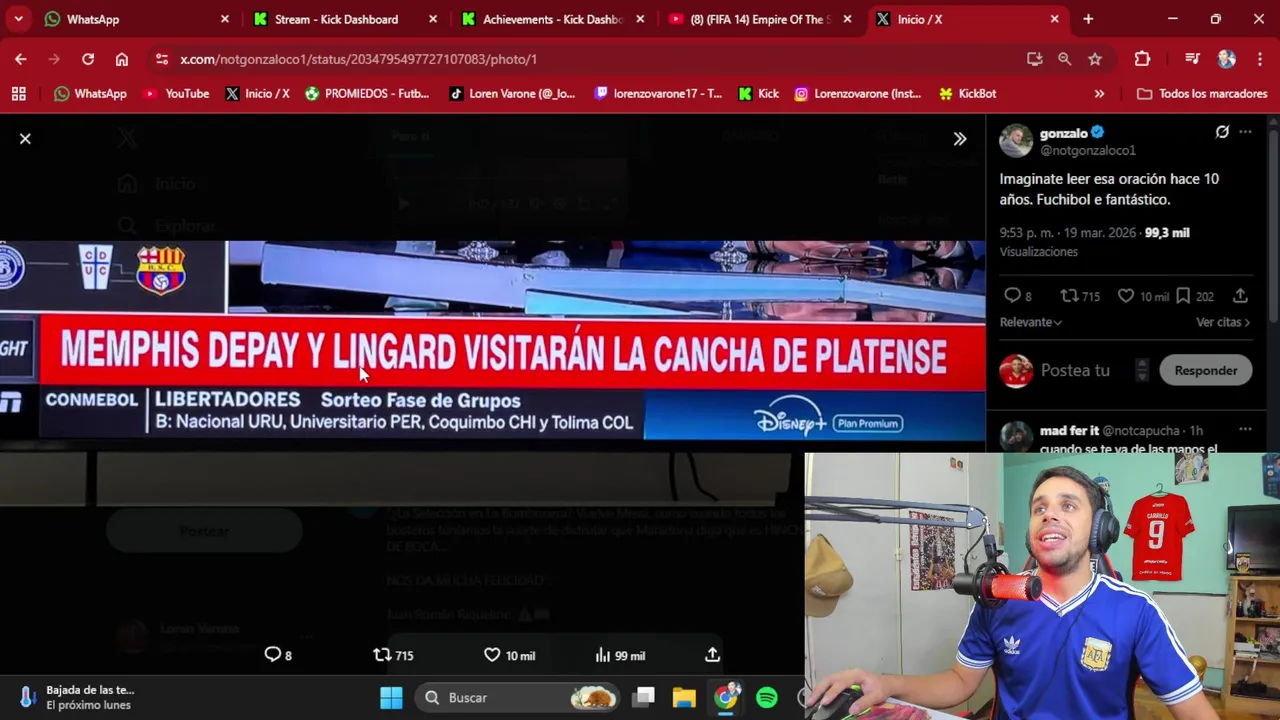Screen dimensions: 1280x720
Task: Open the YouTube bookmark
Action: 176,93
